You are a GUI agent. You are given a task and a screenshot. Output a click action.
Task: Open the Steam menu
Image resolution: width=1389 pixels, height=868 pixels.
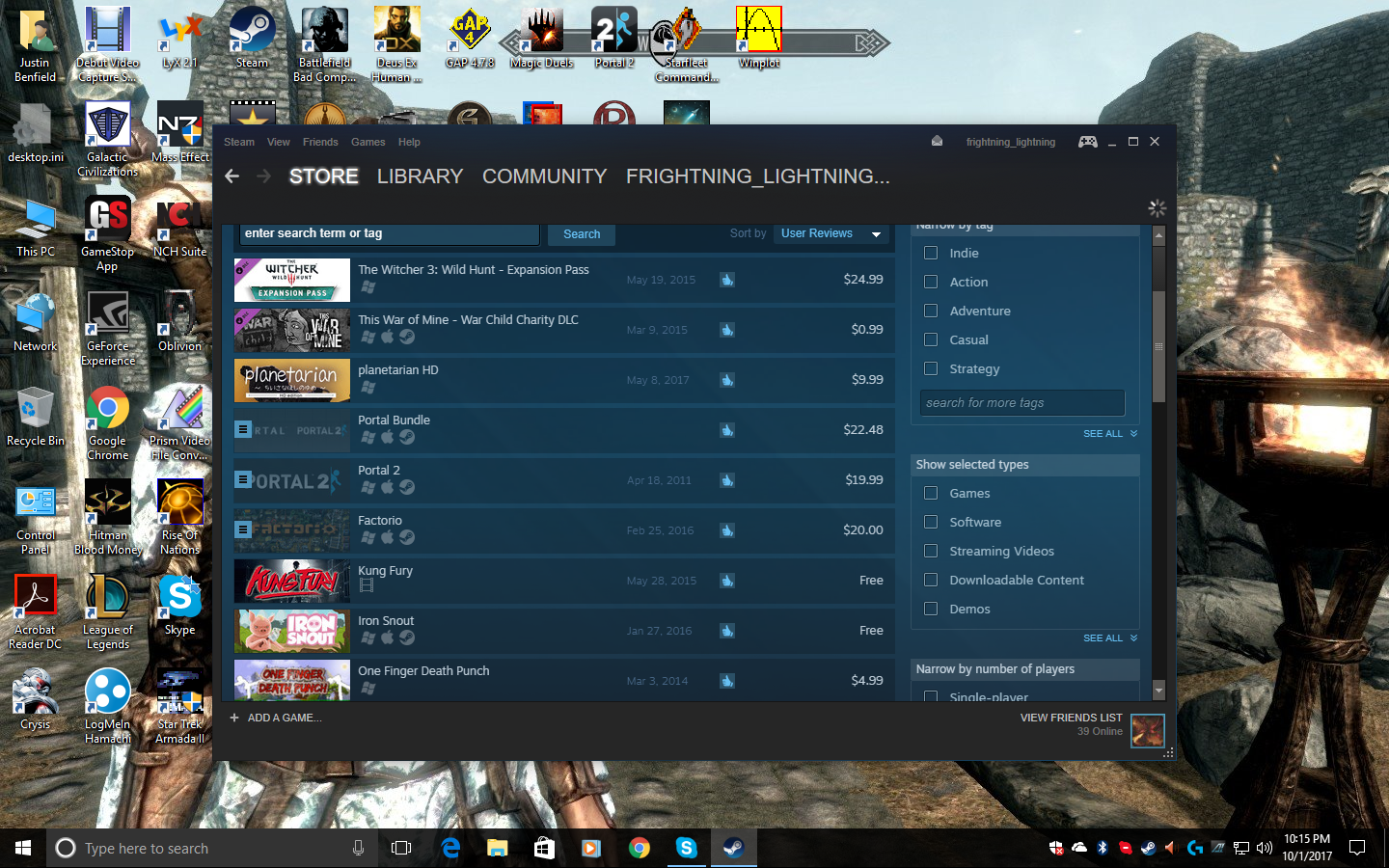239,142
